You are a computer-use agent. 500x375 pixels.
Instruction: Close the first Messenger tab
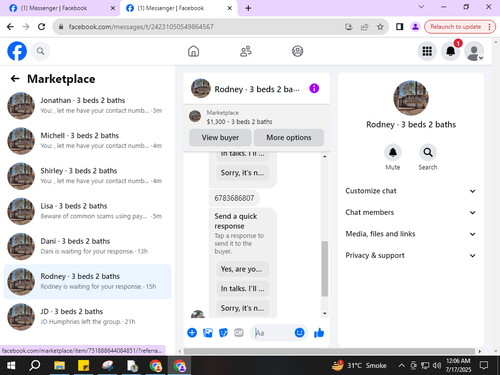point(113,8)
